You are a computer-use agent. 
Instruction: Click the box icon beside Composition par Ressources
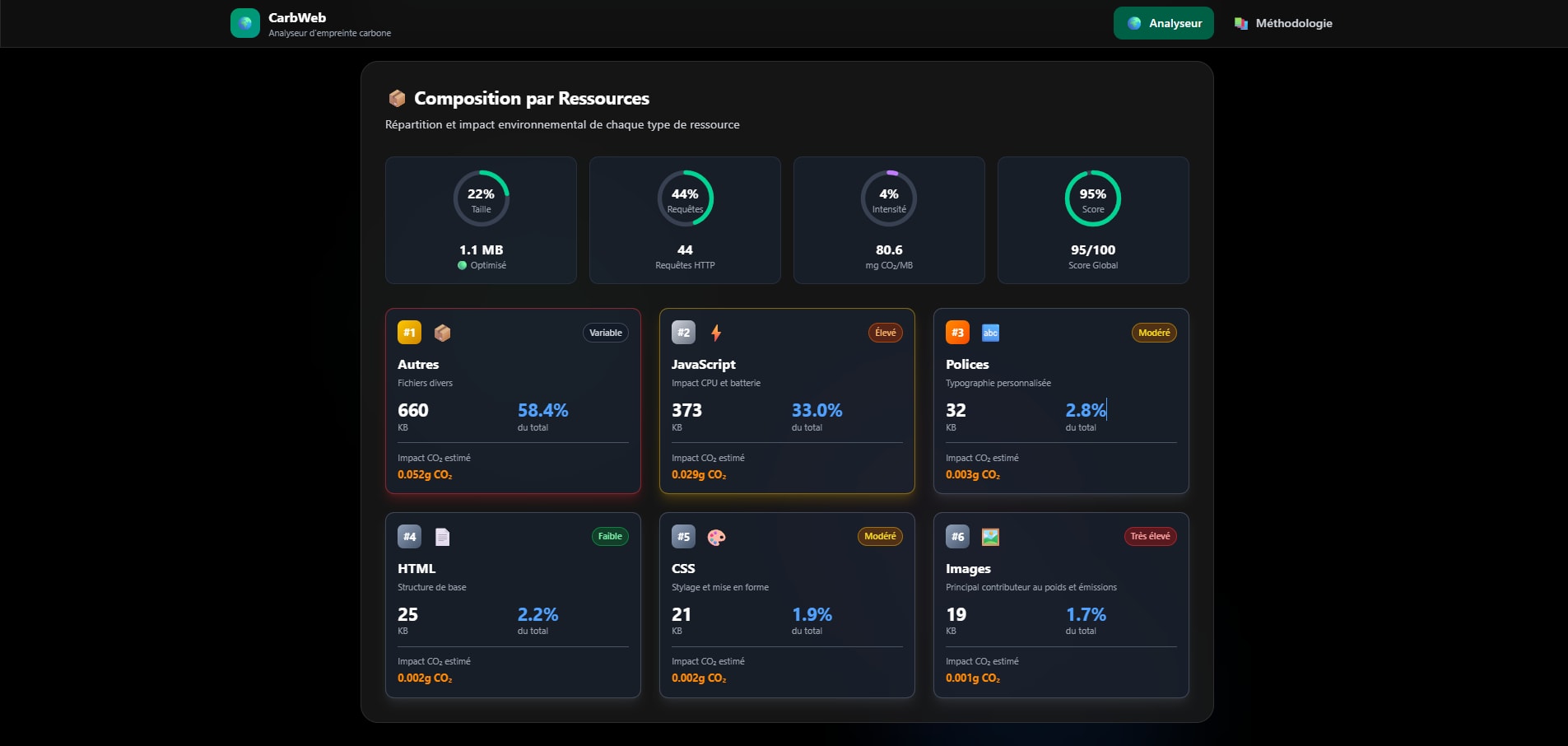tap(397, 99)
